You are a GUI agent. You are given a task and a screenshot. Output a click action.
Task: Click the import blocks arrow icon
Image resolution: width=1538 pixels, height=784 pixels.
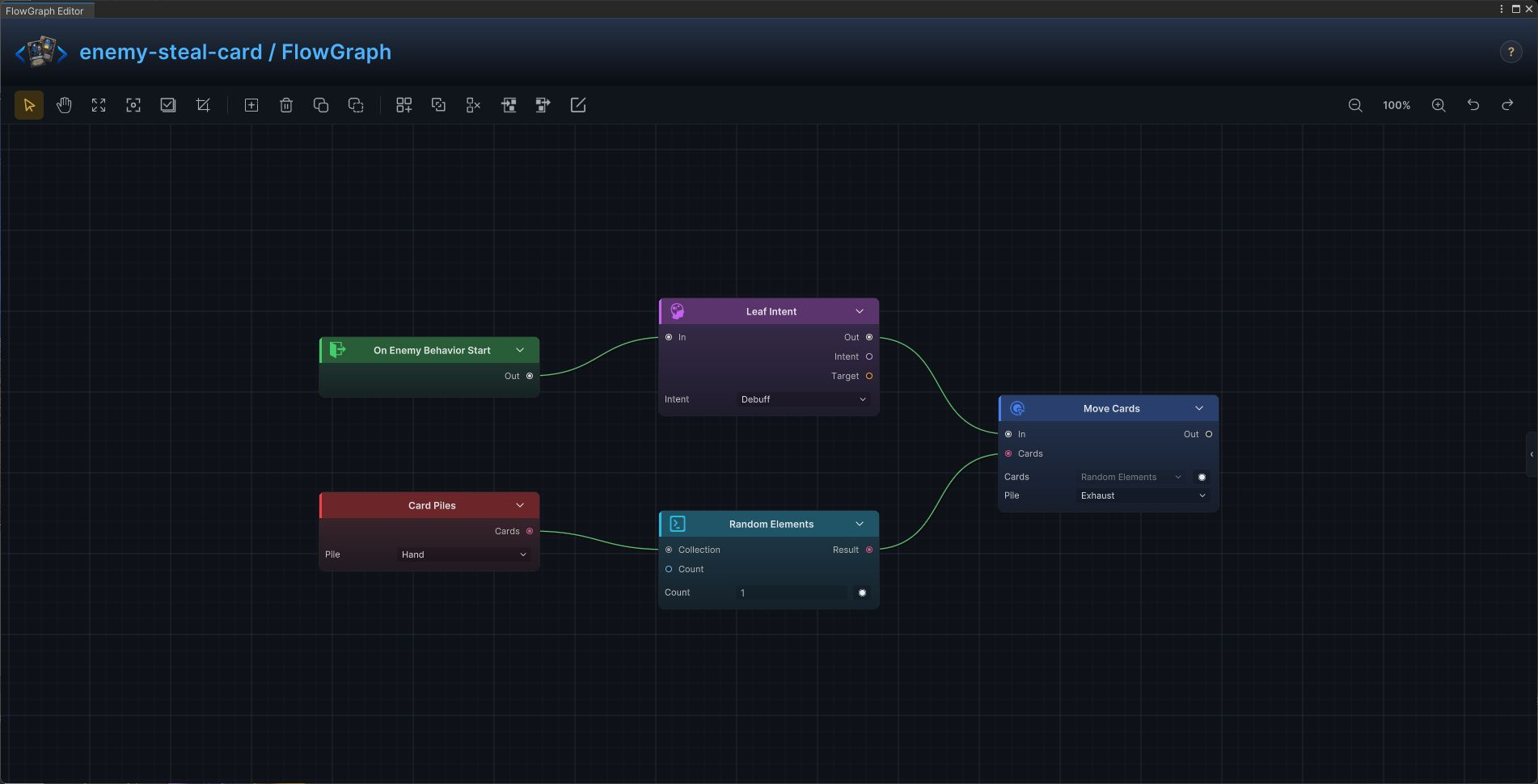click(509, 105)
